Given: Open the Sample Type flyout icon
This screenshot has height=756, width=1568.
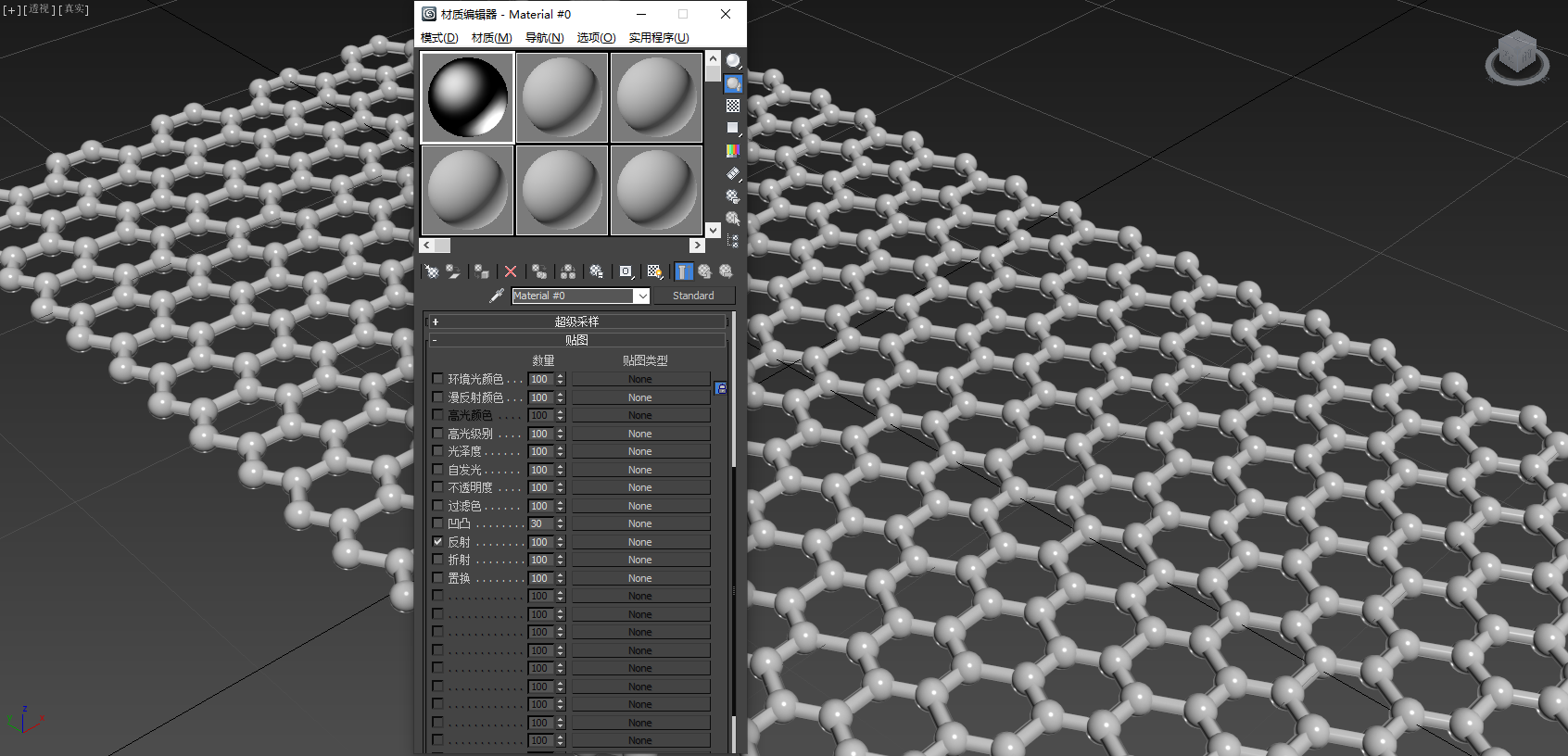Looking at the screenshot, I should coord(733,61).
